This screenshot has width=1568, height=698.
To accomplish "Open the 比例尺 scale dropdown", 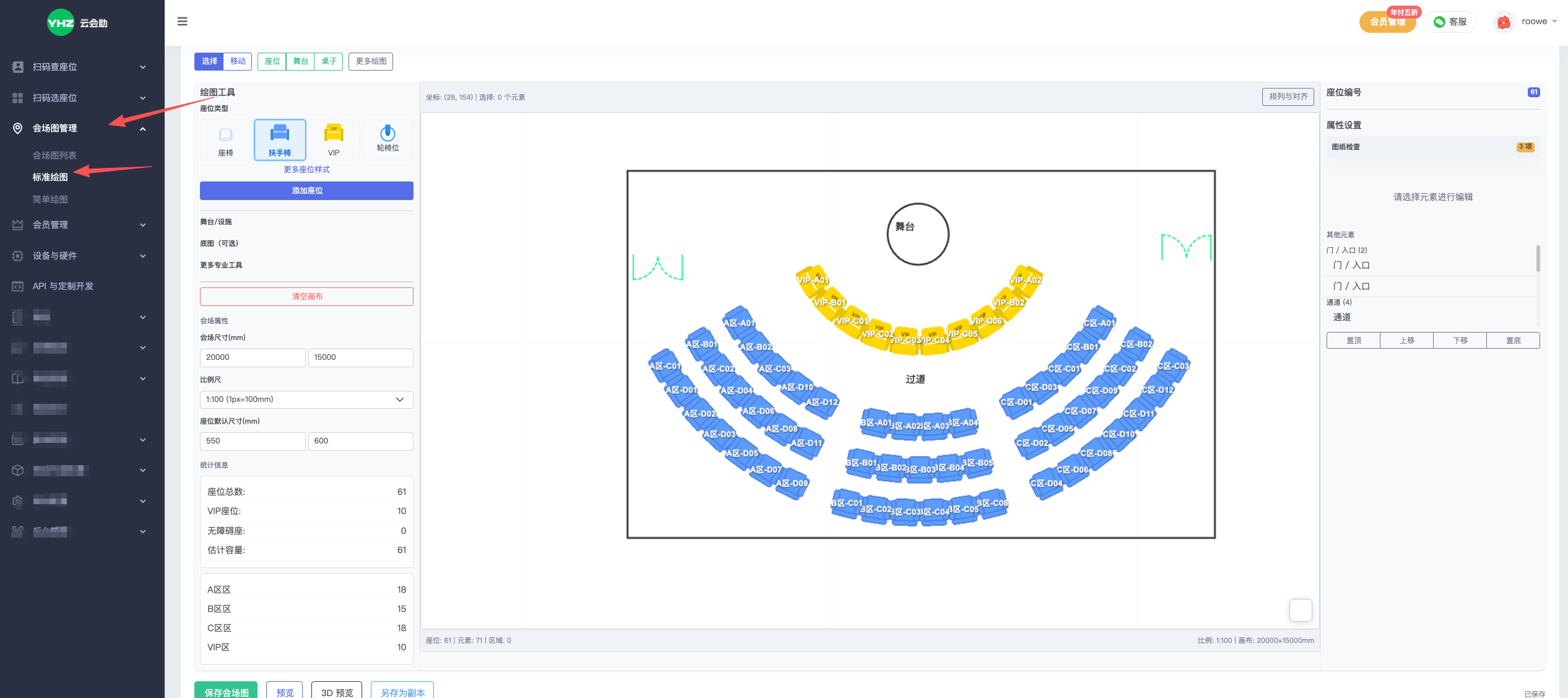I will (306, 399).
